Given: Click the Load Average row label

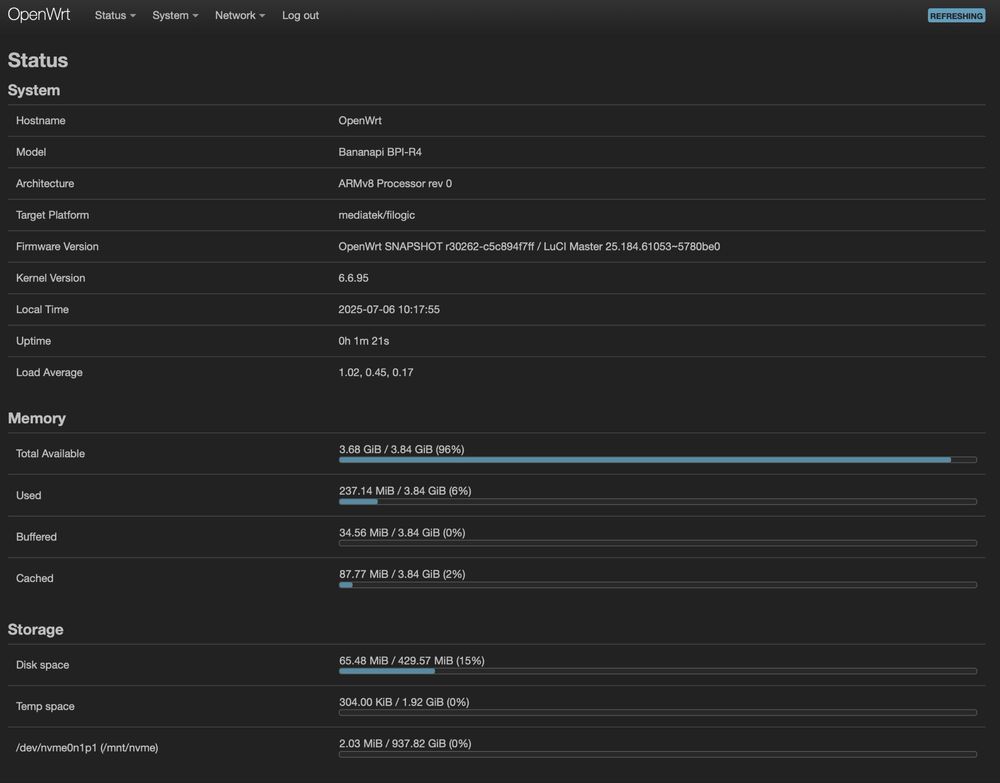Looking at the screenshot, I should (49, 372).
